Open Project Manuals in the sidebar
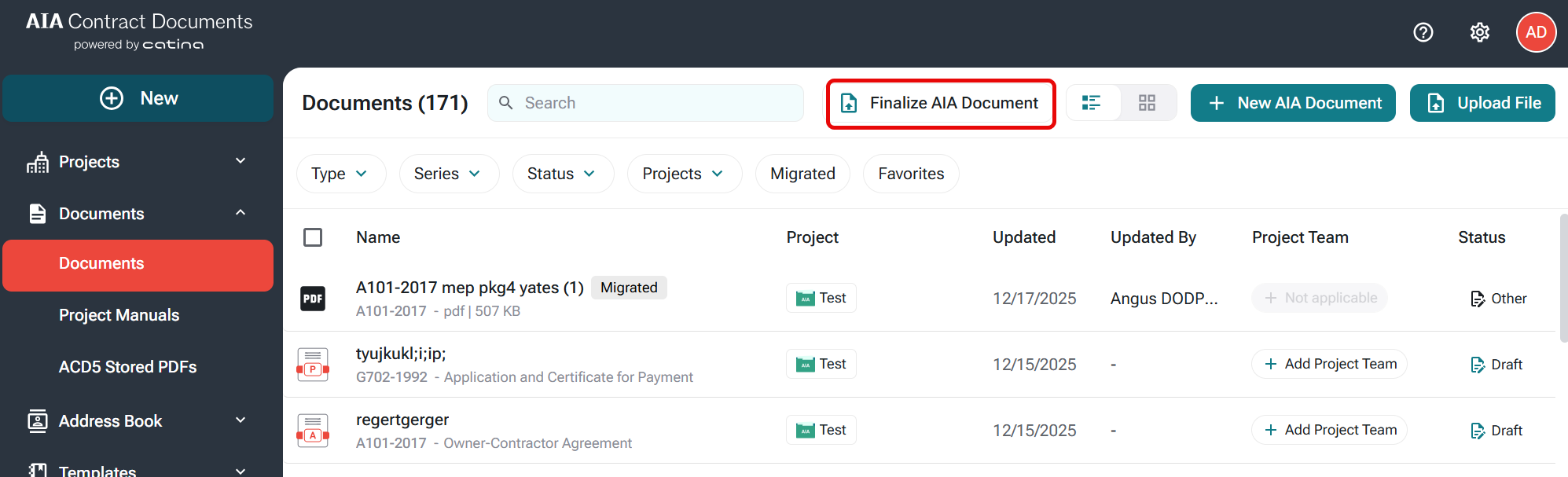Screen dimensions: 1568x477 119,315
